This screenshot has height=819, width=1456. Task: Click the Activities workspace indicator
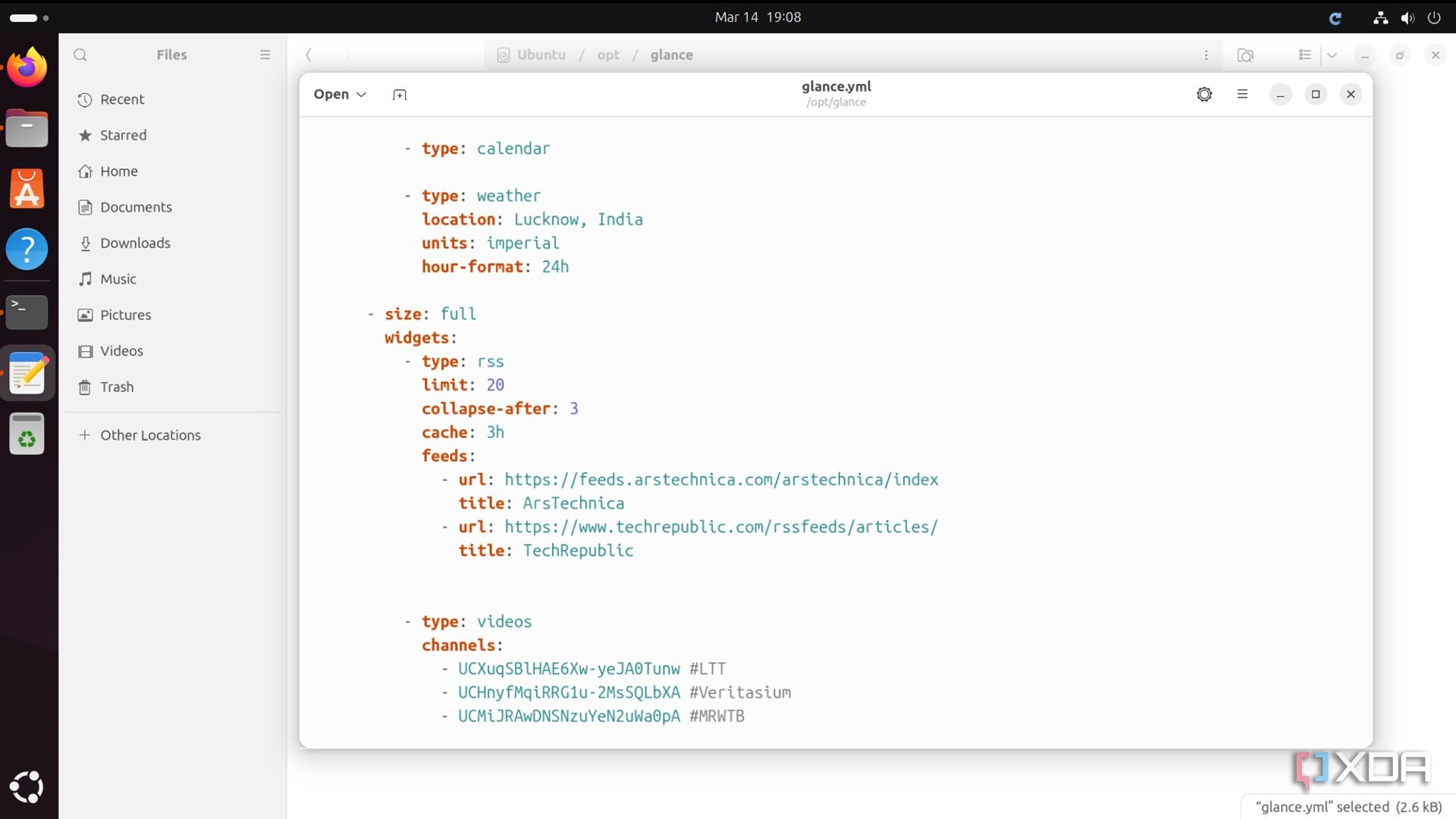click(29, 17)
